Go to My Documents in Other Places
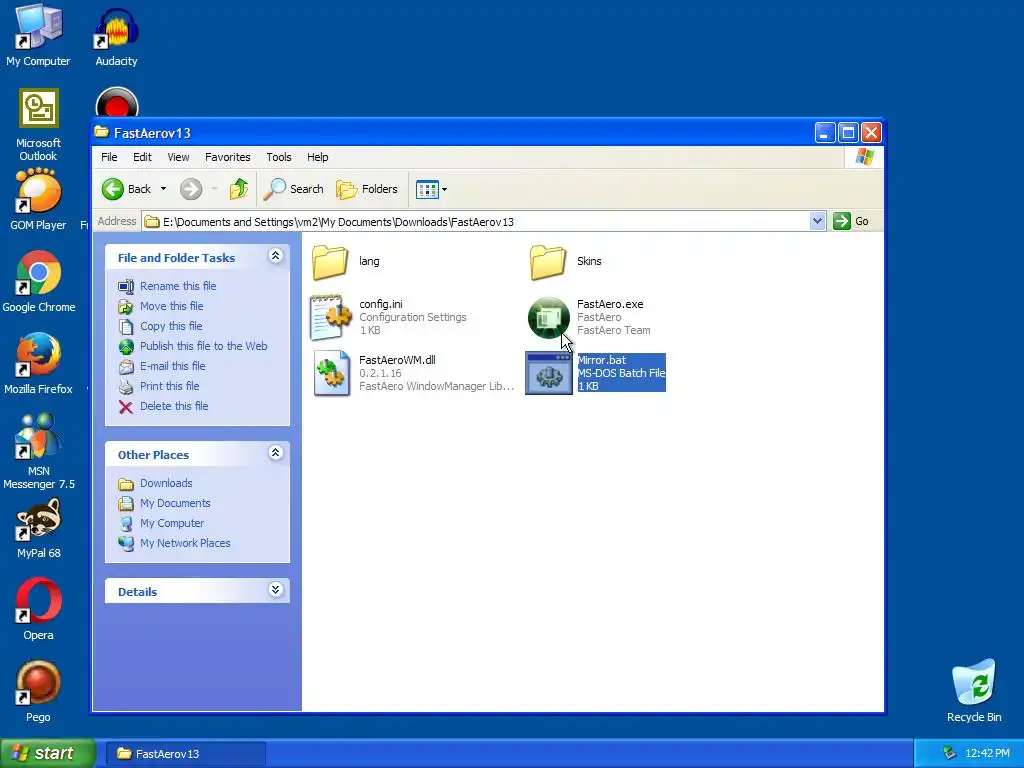The image size is (1024, 768). [x=175, y=504]
